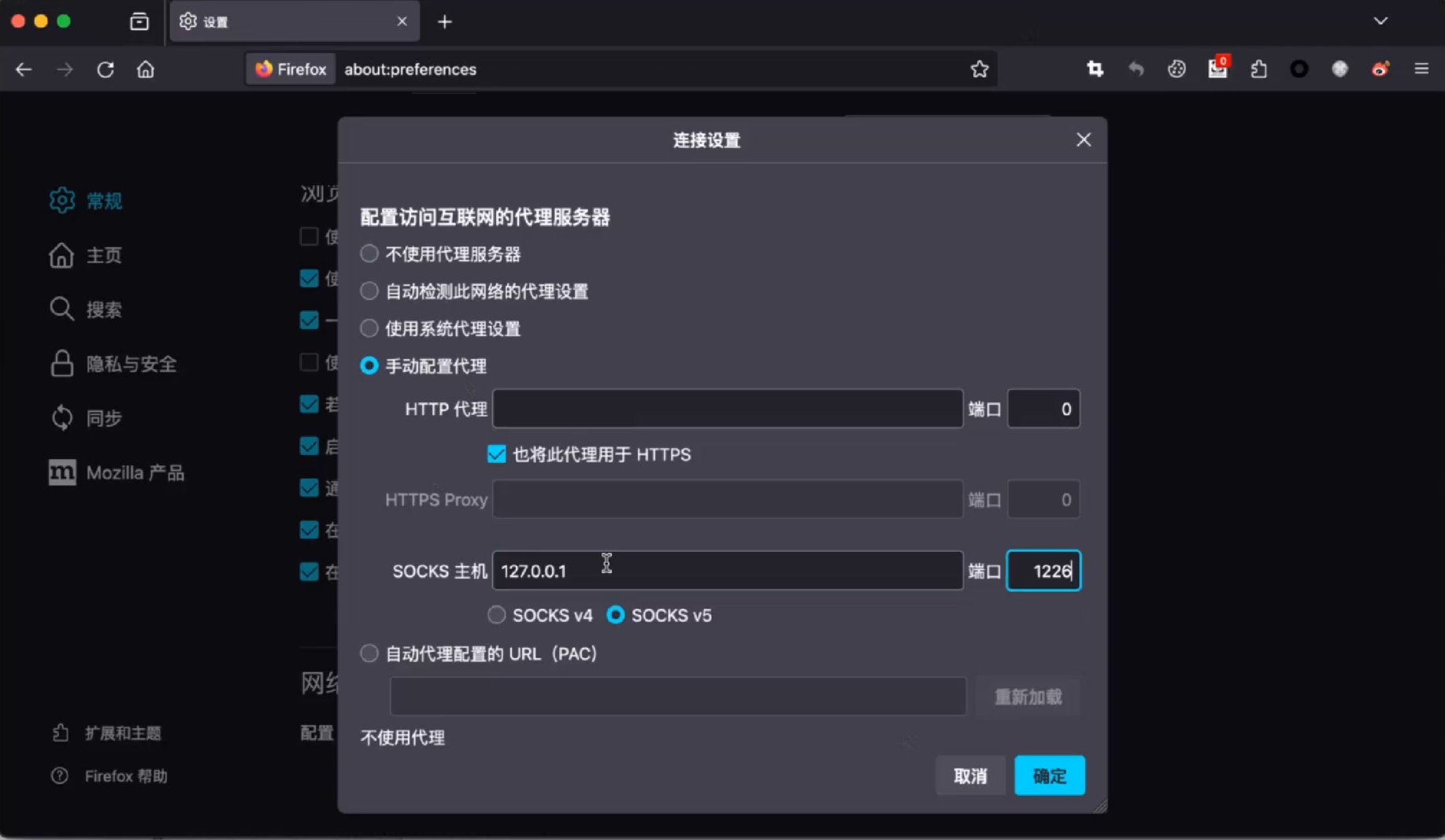This screenshot has width=1445, height=840.
Task: Focus the HTTP 代理 host field
Action: click(x=727, y=409)
